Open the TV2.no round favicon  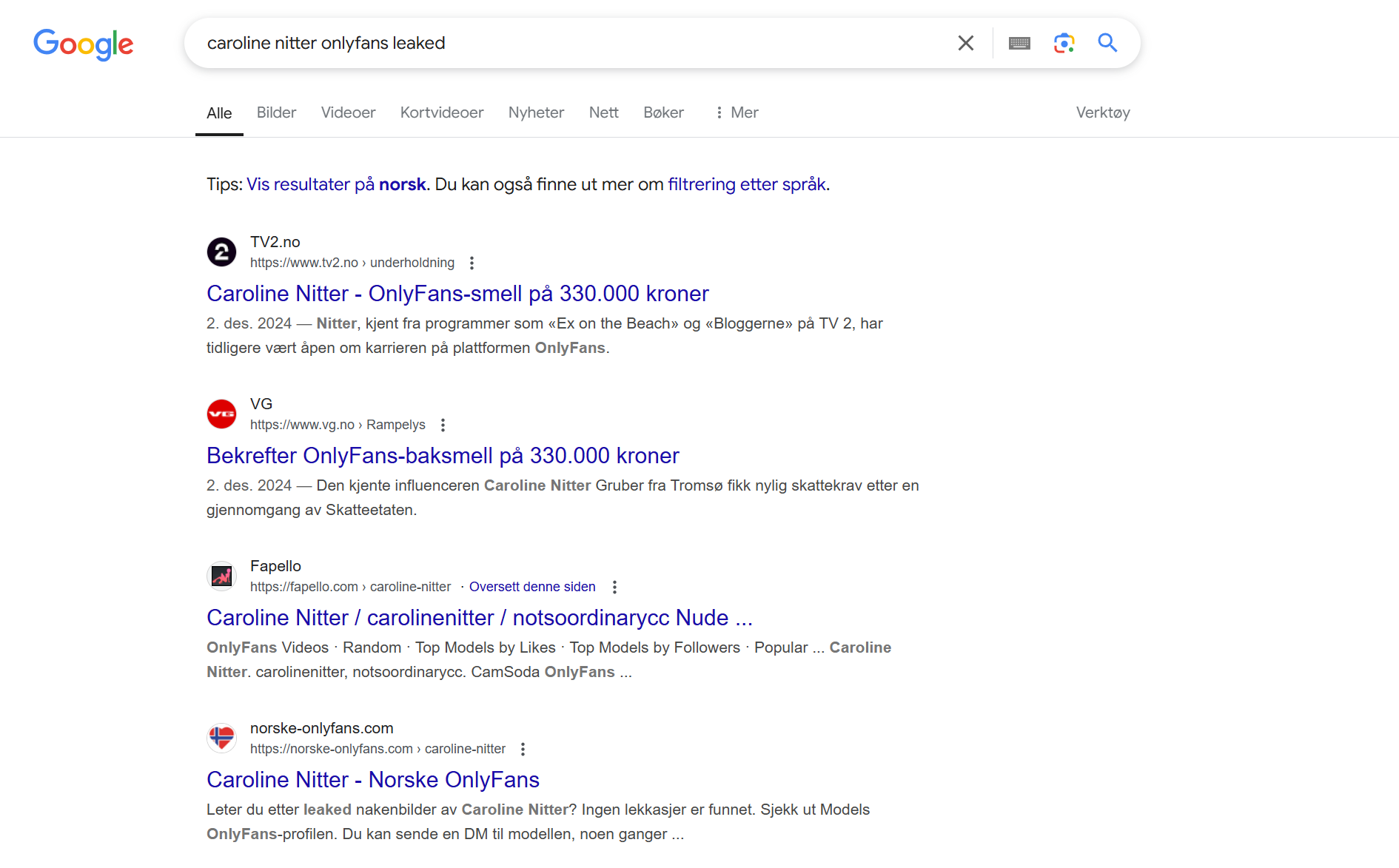click(x=221, y=252)
